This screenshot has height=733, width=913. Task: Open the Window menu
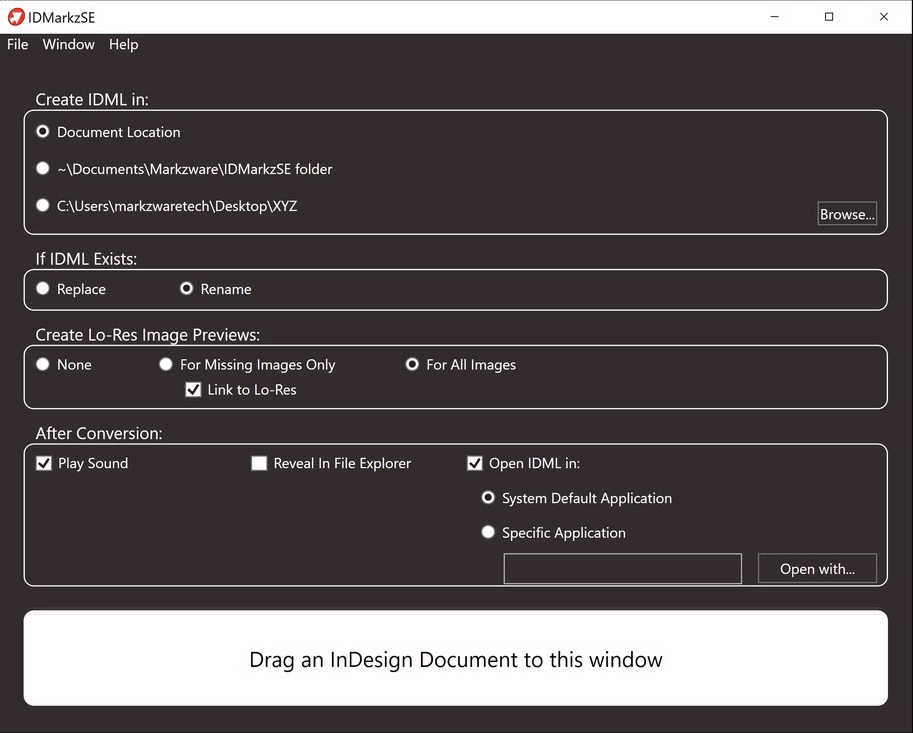point(68,45)
